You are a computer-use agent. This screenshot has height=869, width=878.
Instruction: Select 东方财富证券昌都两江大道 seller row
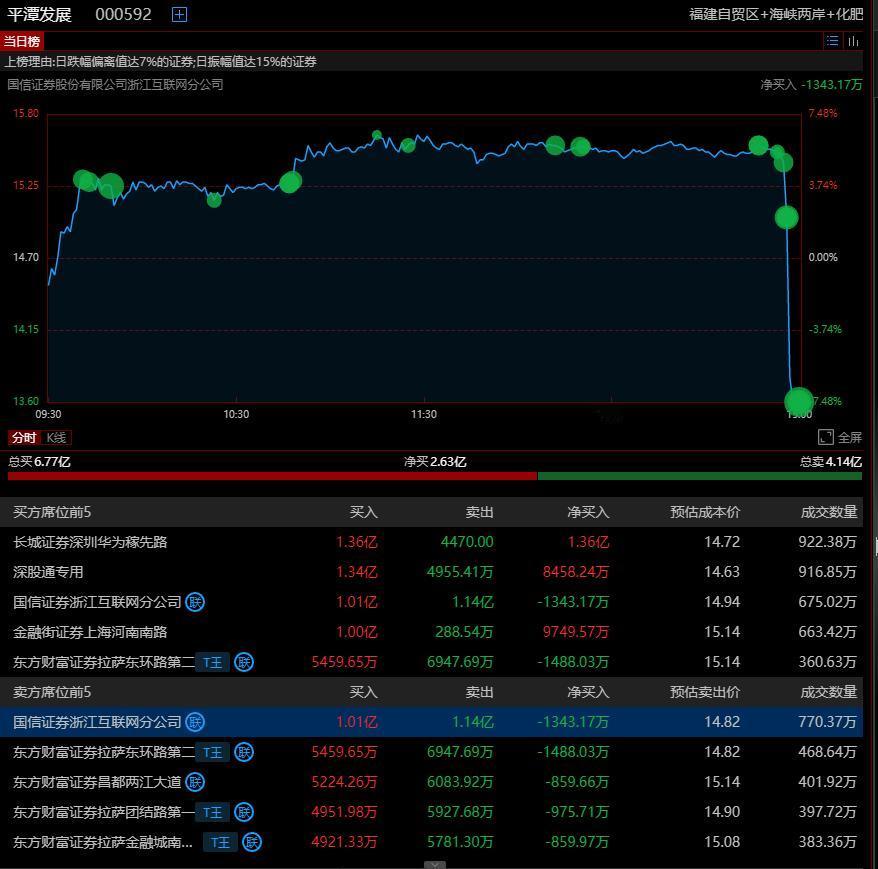coord(431,782)
